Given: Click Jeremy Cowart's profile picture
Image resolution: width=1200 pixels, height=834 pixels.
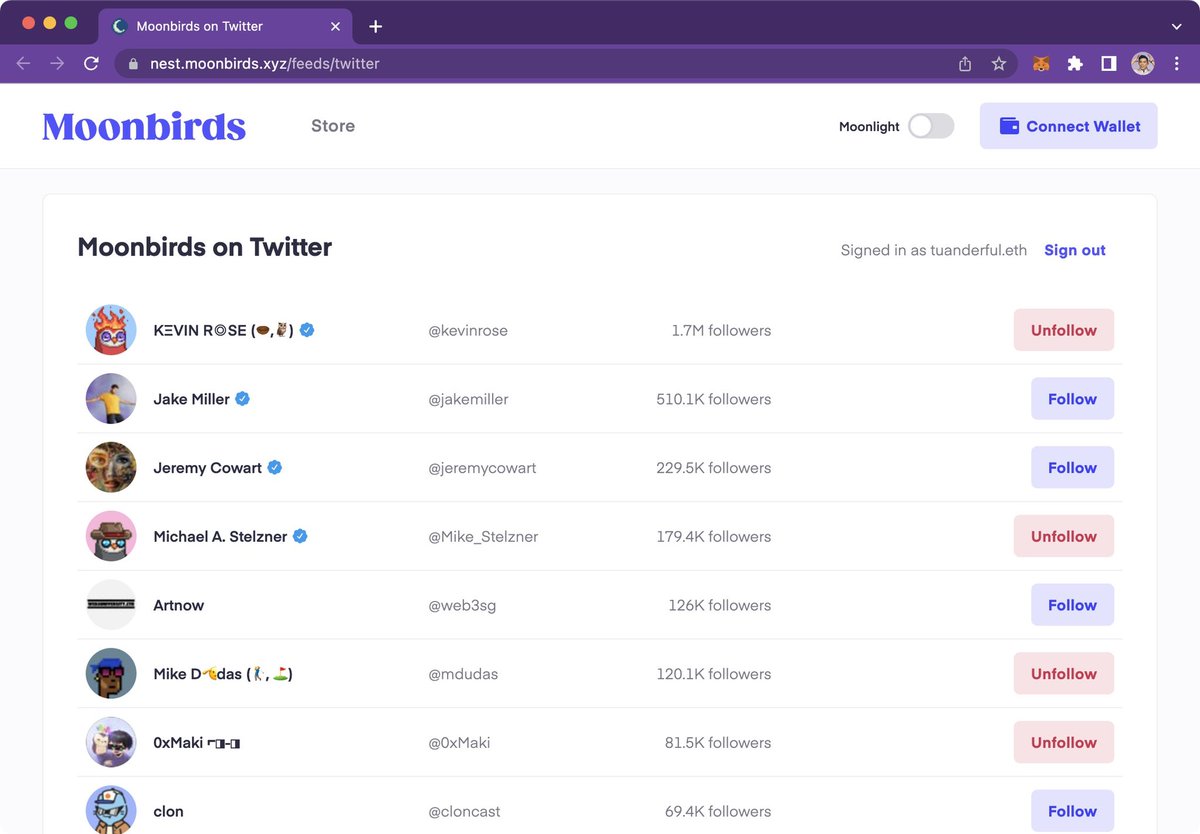Looking at the screenshot, I should click(x=111, y=468).
